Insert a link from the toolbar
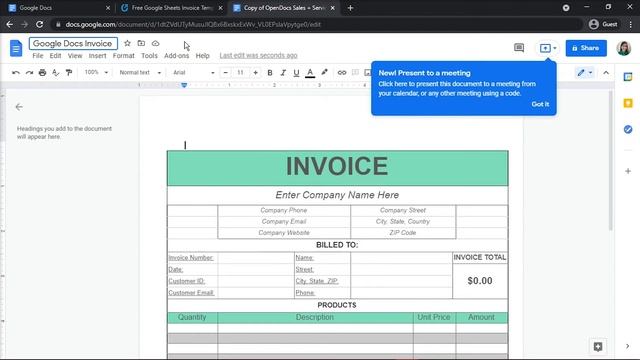This screenshot has width=640, height=360. click(342, 73)
